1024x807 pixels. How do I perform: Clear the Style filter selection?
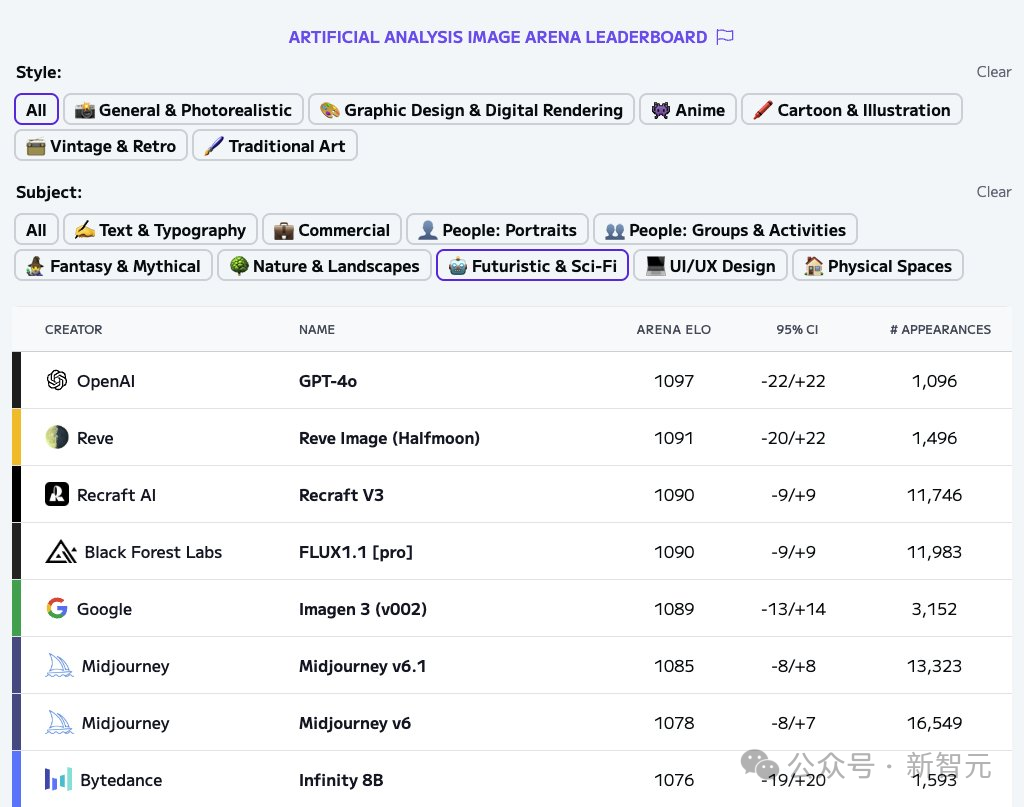pos(993,72)
